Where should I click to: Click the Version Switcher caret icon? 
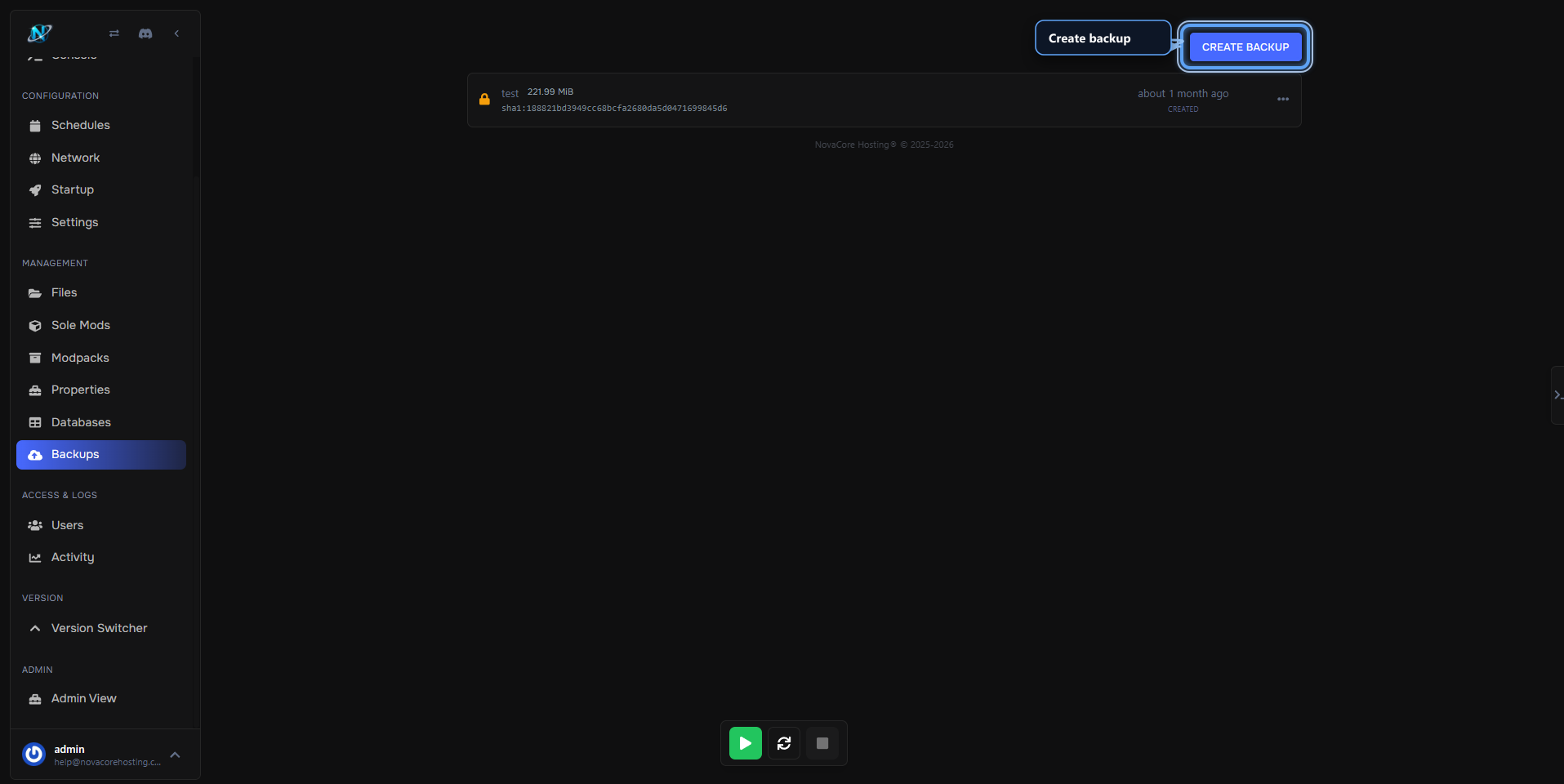(35, 628)
